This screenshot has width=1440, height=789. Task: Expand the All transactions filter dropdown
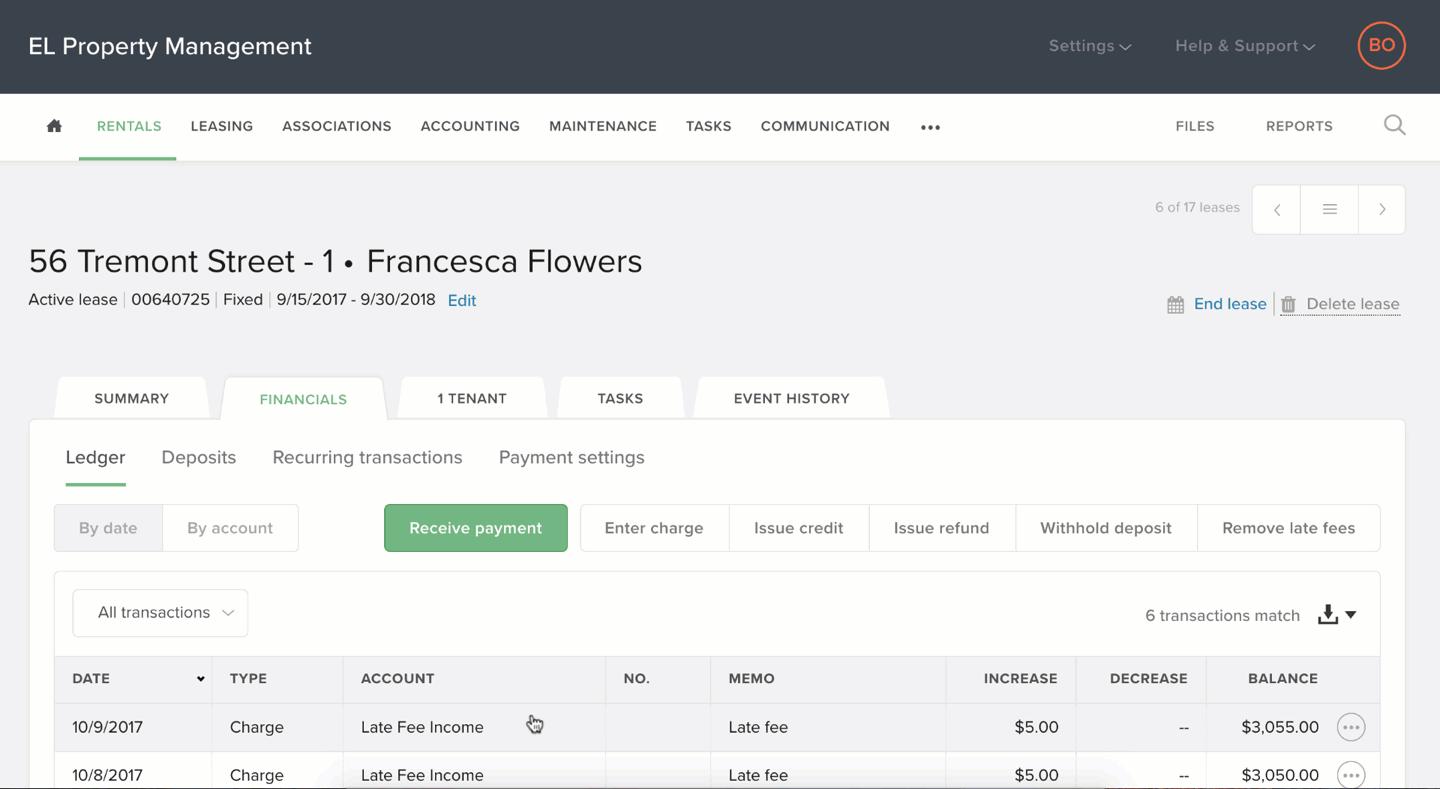tap(160, 613)
